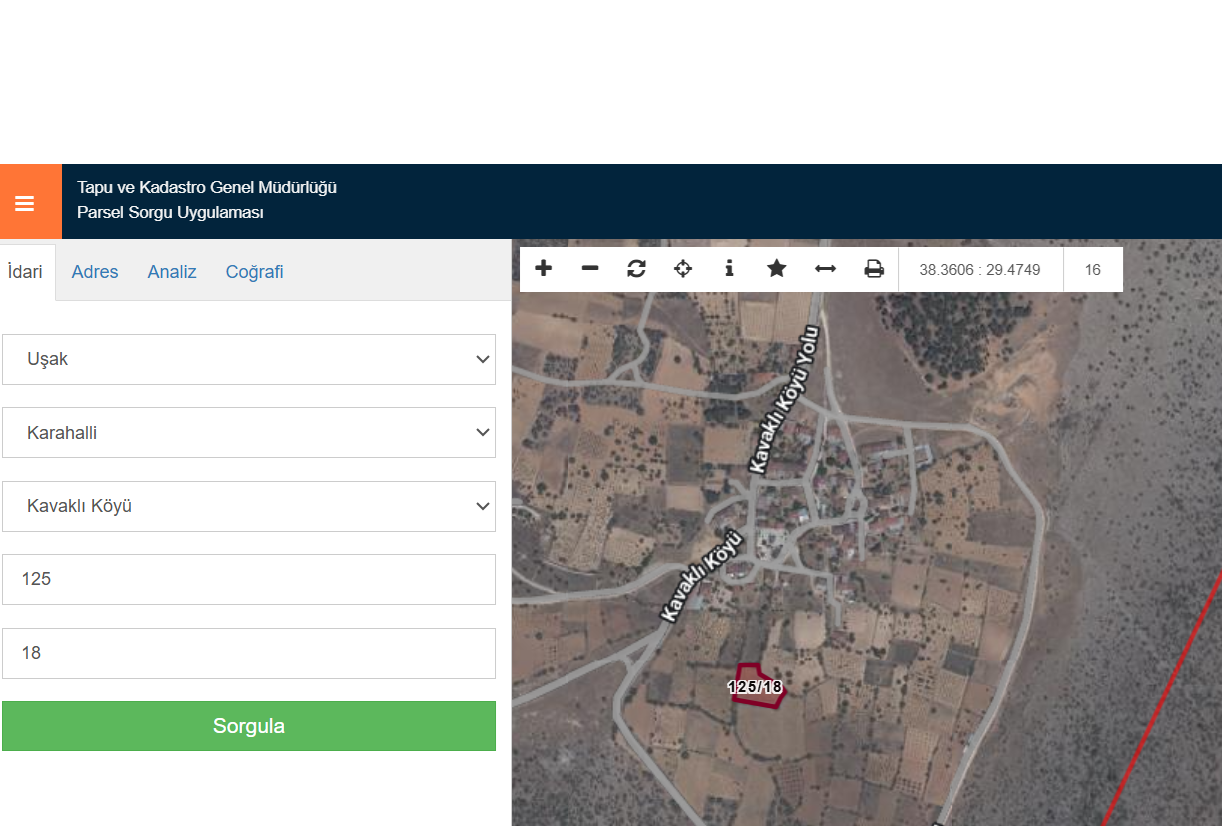The height and width of the screenshot is (826, 1222).
Task: Refresh the map view
Action: tap(636, 269)
